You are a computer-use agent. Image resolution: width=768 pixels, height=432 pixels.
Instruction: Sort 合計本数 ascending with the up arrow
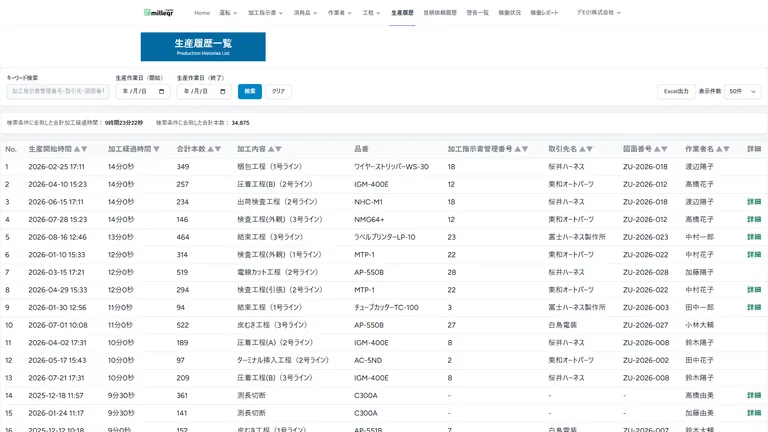pos(211,149)
